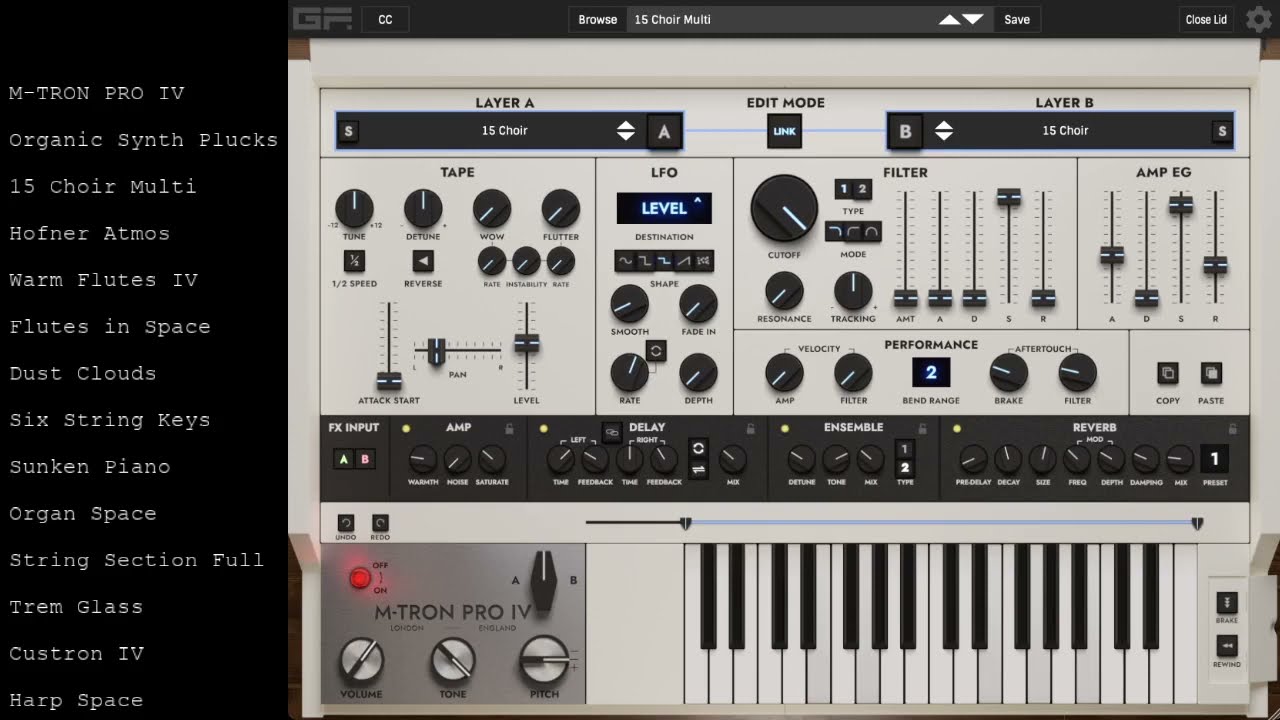Viewport: 1280px width, 720px height.
Task: Open the settings gear icon
Action: (x=1259, y=20)
